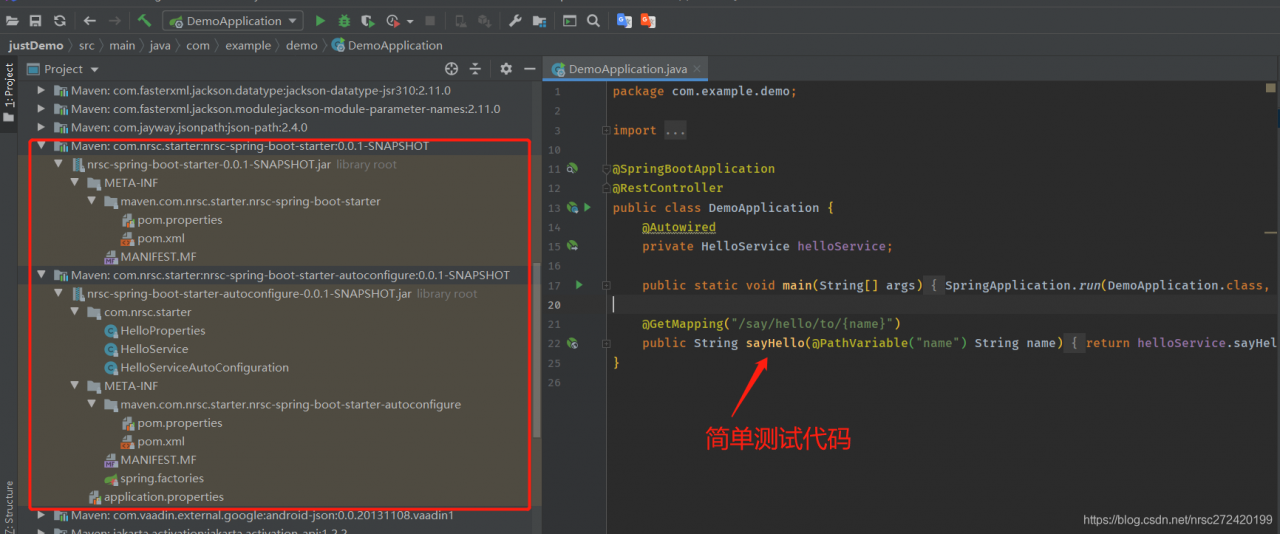Run with coverage shield icon
1280x534 pixels.
pos(368,20)
